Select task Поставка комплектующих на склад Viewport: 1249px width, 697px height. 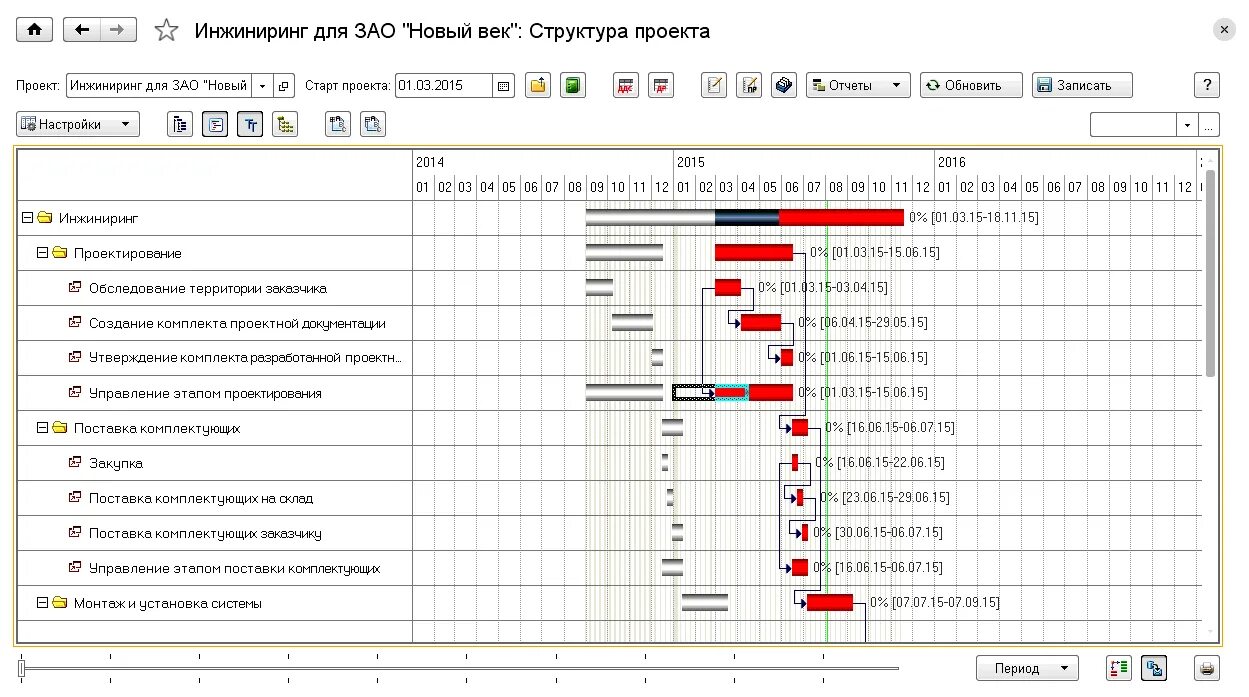(201, 498)
